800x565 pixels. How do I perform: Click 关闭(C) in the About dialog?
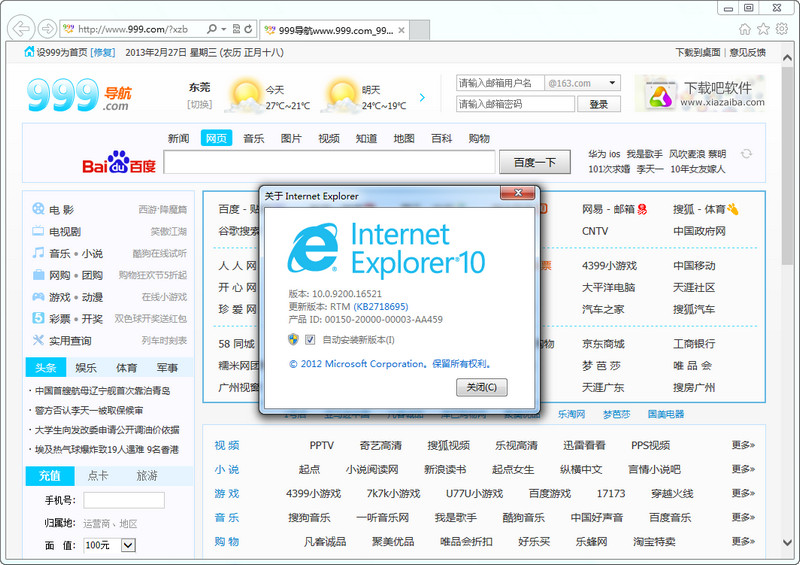pos(482,387)
